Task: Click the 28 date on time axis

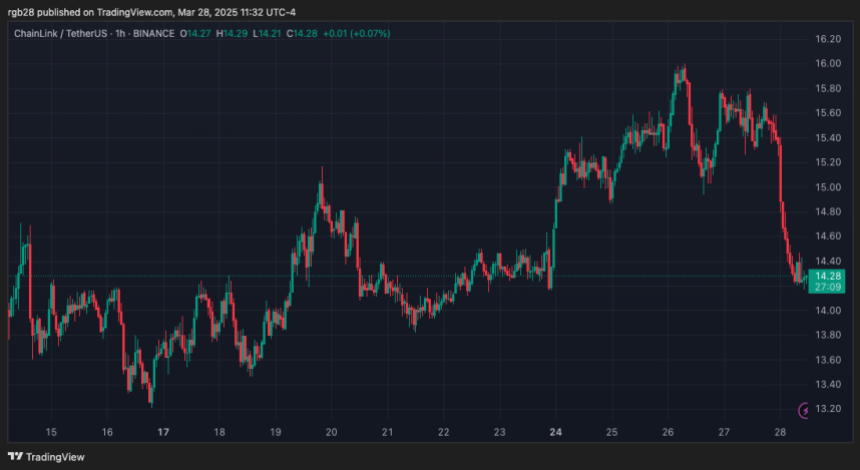Action: [779, 432]
